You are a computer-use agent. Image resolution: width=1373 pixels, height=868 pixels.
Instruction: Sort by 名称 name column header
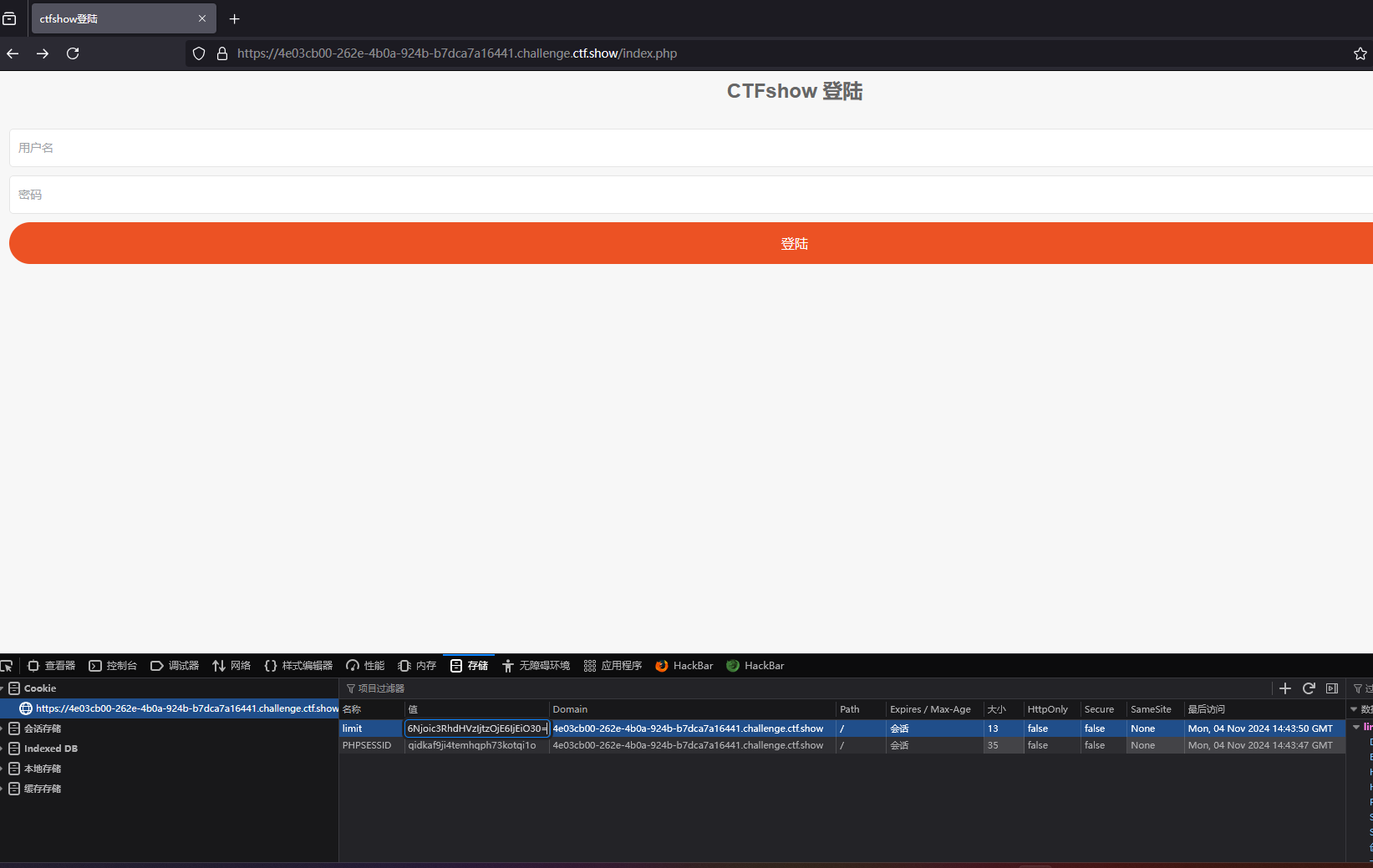[x=372, y=709]
